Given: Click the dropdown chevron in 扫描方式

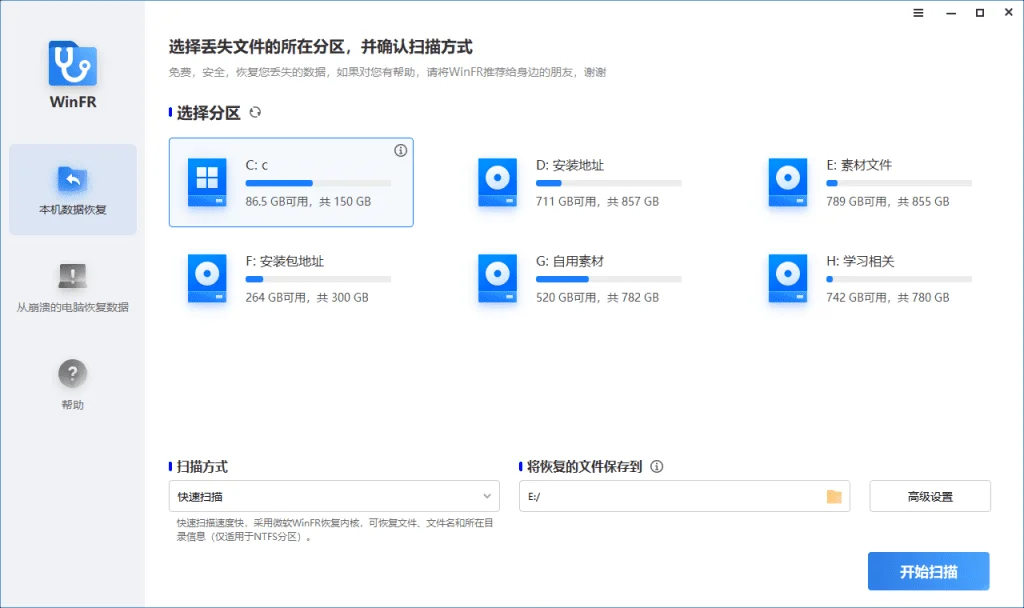Looking at the screenshot, I should tap(488, 496).
